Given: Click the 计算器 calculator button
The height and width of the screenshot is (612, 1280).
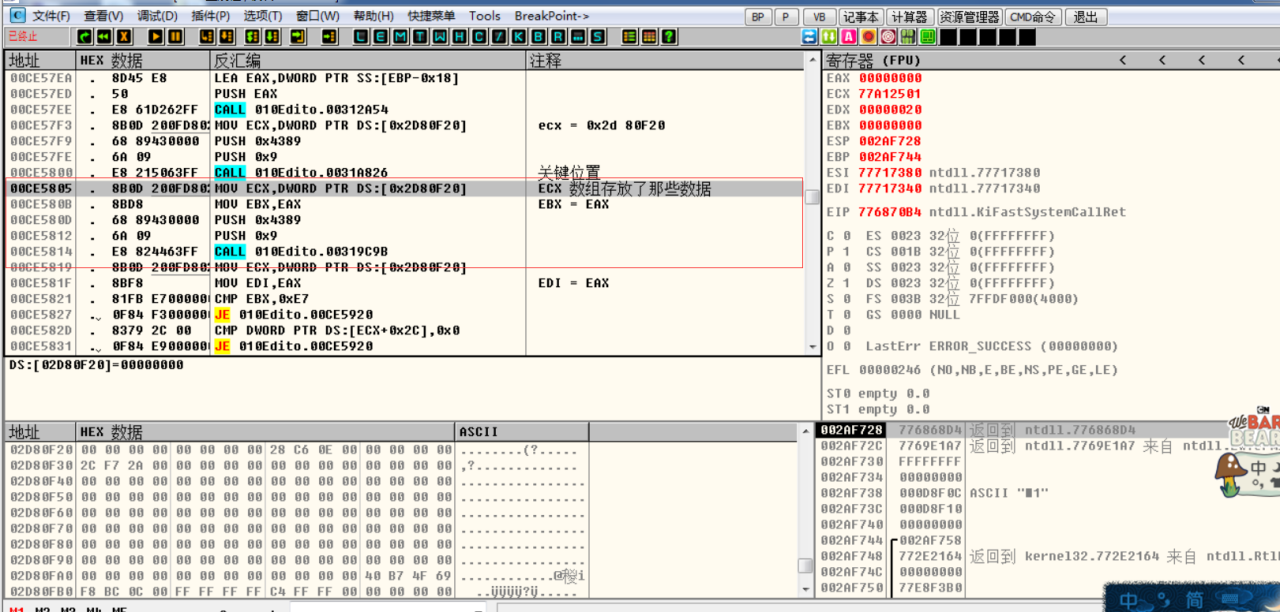Looking at the screenshot, I should (909, 17).
